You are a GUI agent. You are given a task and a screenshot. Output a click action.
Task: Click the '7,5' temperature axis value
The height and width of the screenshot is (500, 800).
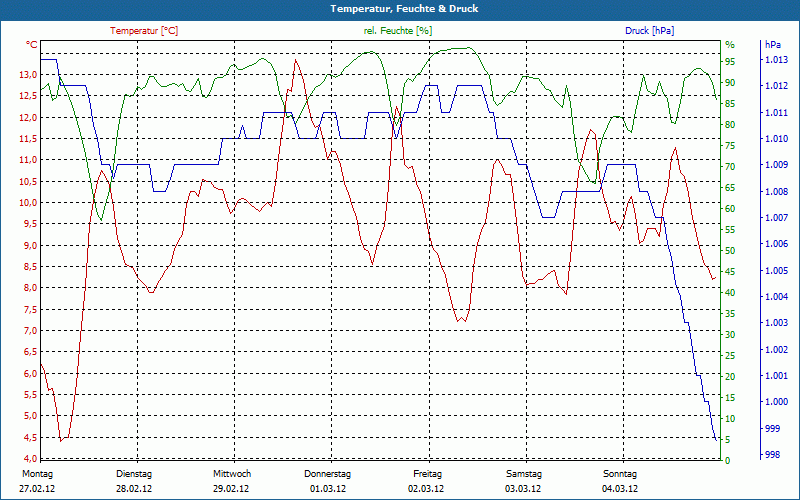pyautogui.click(x=31, y=309)
